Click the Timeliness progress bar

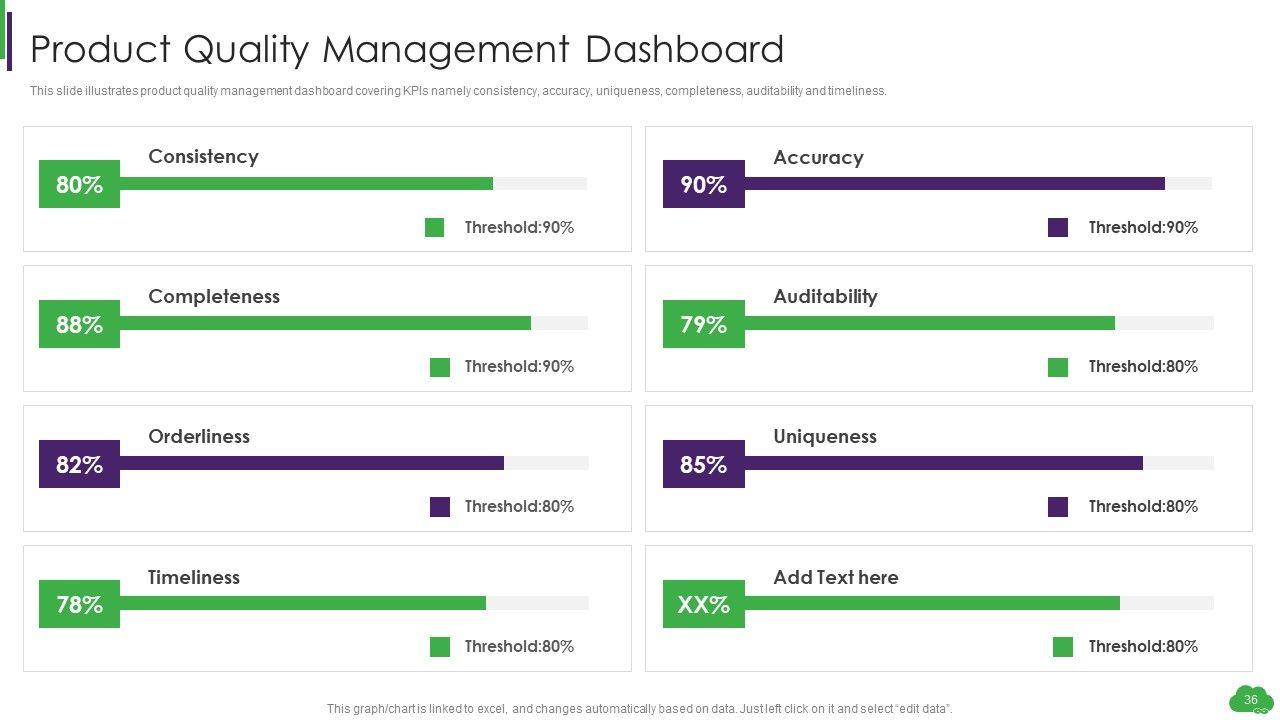[302, 603]
